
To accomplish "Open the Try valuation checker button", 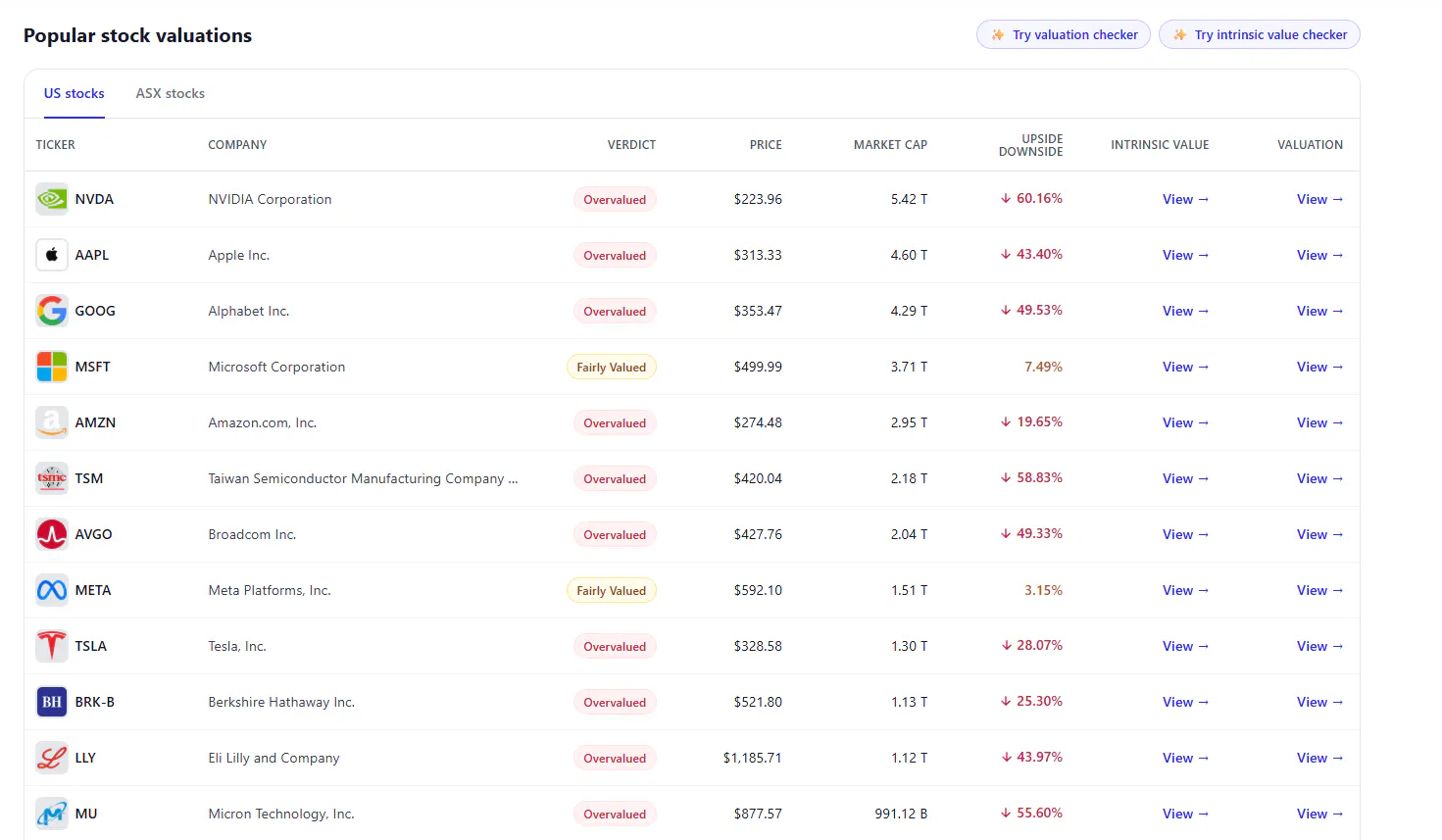I will 1064,34.
